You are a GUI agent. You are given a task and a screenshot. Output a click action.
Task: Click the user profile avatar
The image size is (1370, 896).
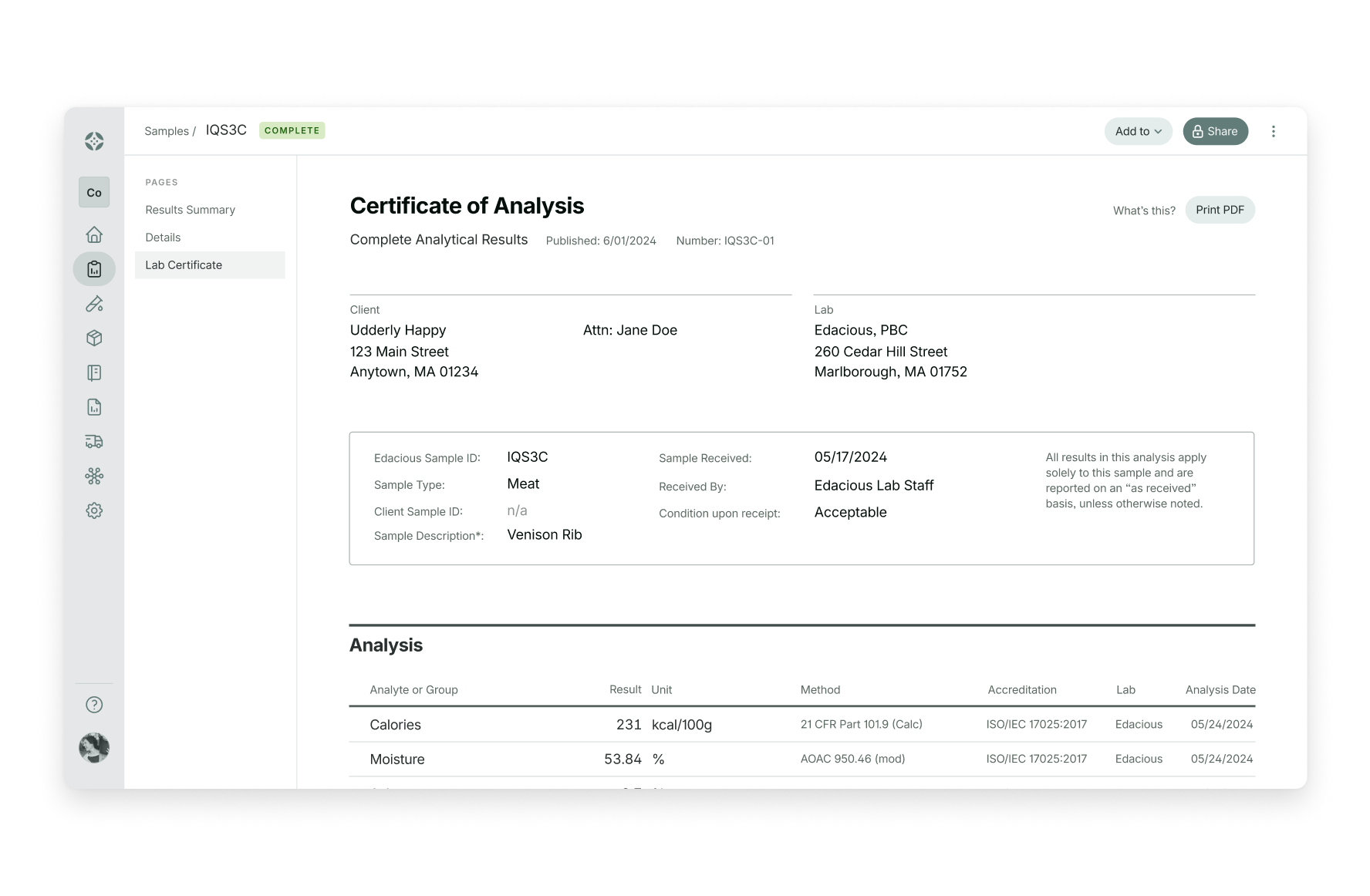[94, 747]
